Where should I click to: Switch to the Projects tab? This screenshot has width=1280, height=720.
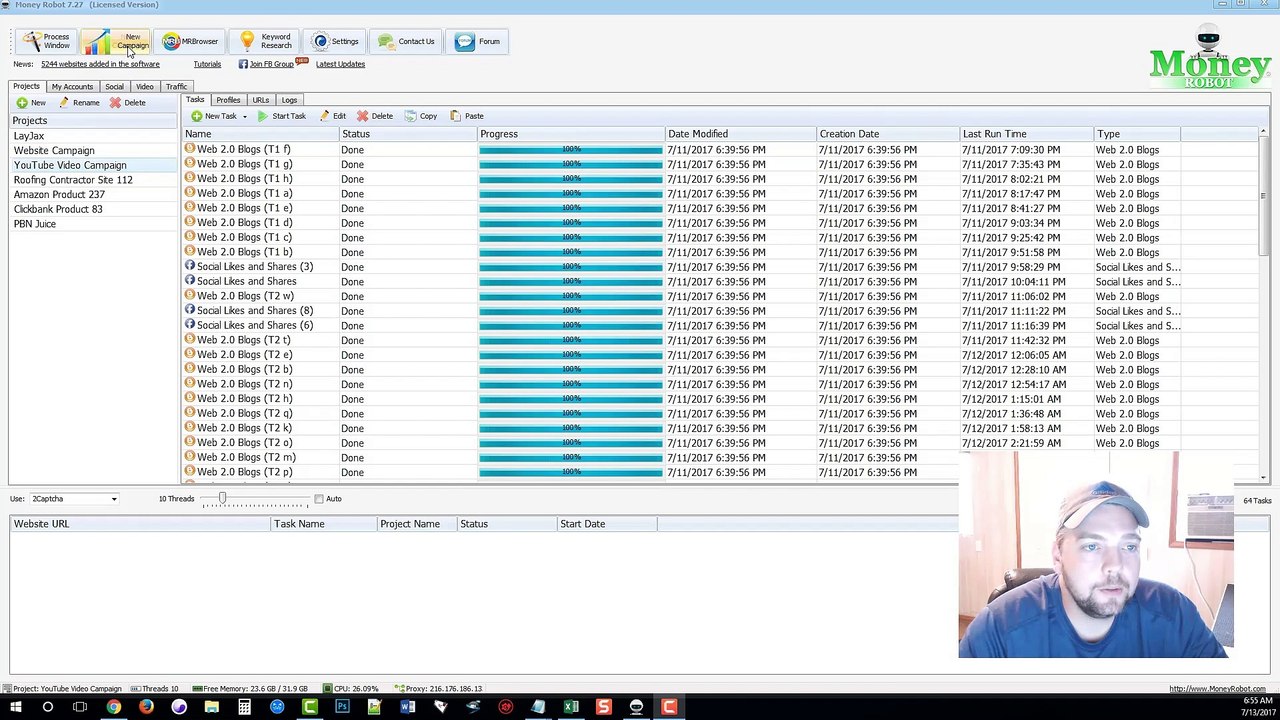point(26,87)
